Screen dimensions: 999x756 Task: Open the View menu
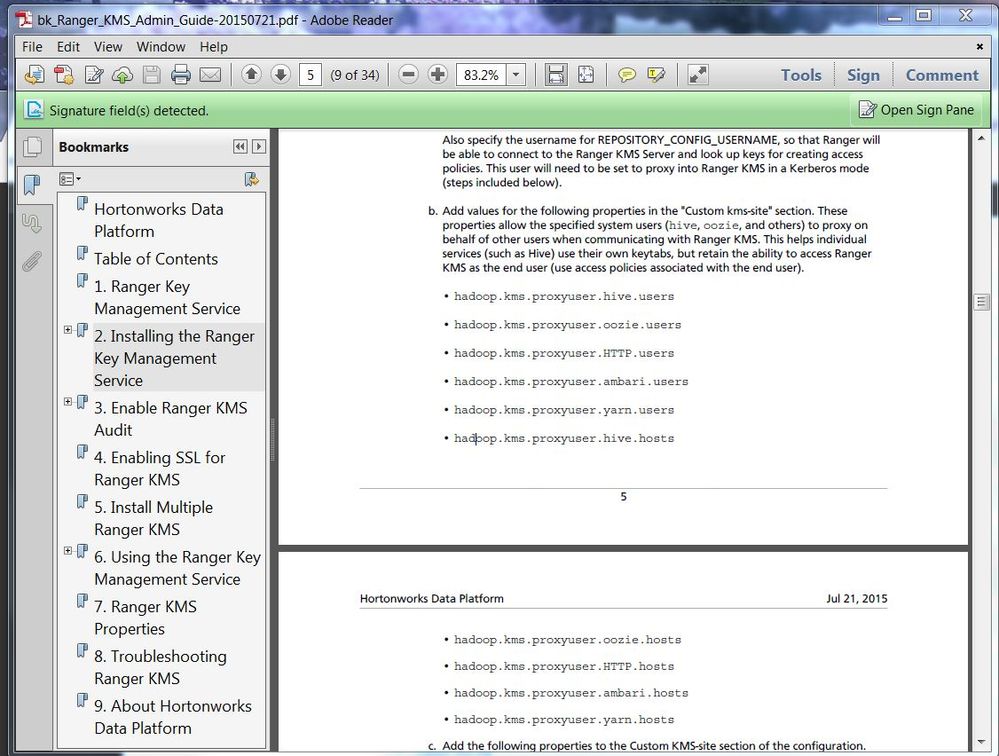tap(108, 46)
